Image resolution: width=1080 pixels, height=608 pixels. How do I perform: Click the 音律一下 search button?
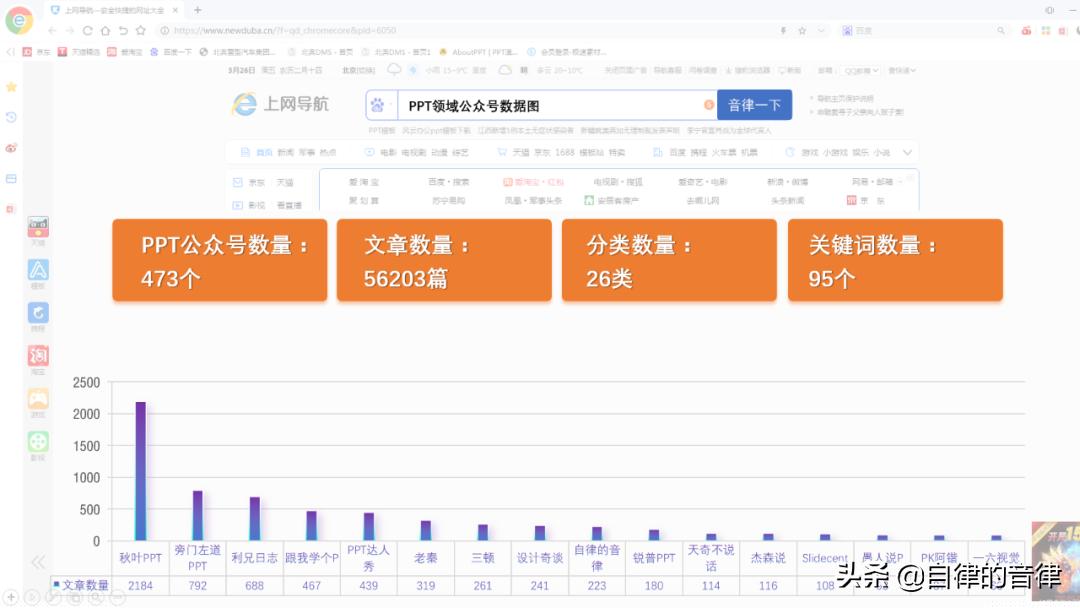point(755,104)
